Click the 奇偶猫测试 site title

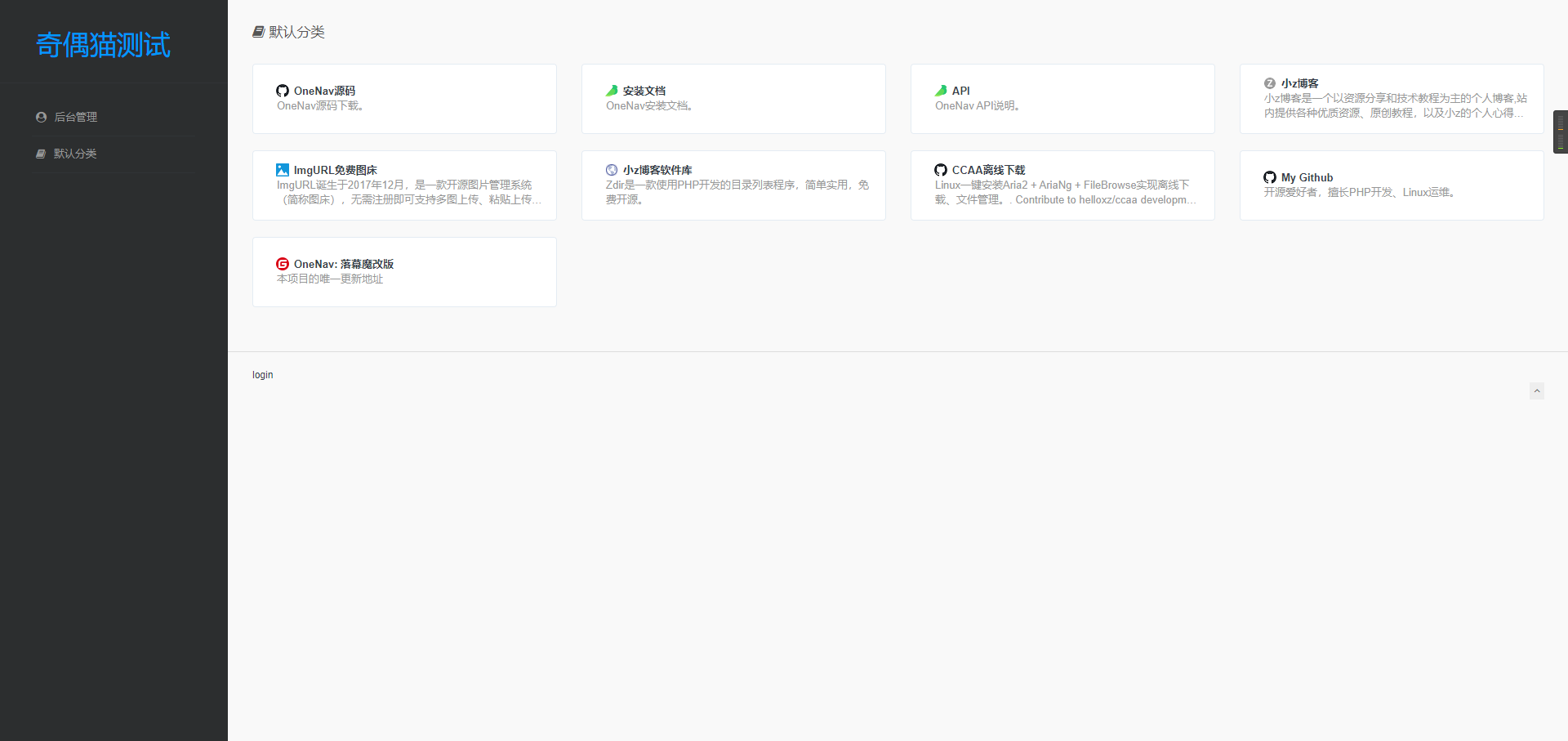[x=104, y=45]
